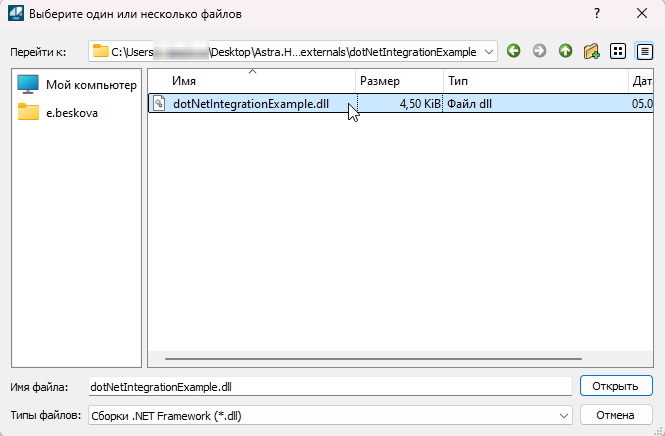Switch to detailed list view mode

click(x=644, y=51)
